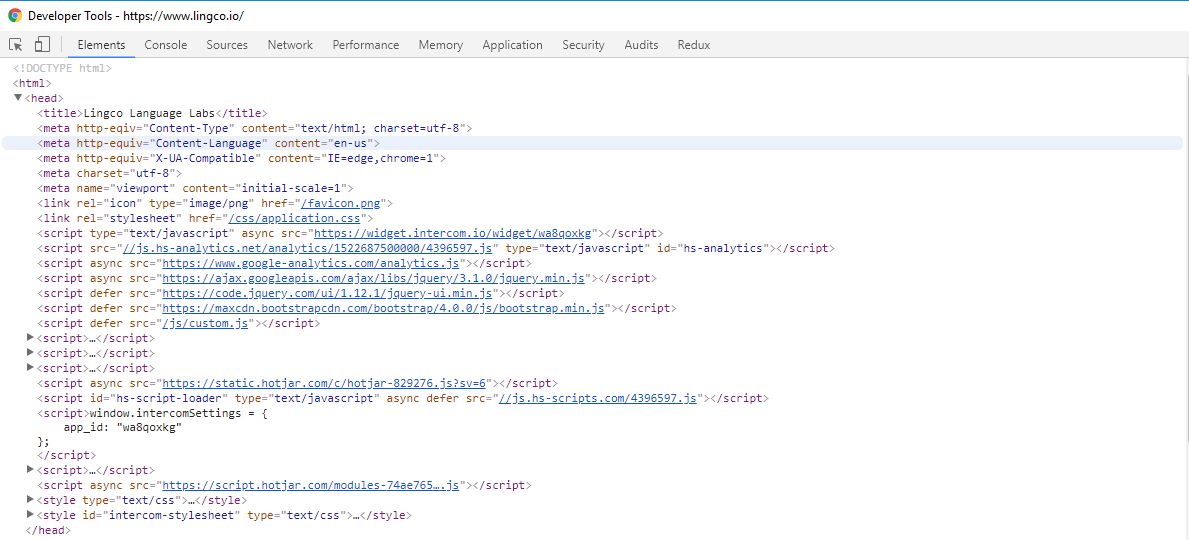Viewport: 1189px width, 540px height.
Task: Select the title Lingco Language Labs node
Action: [x=152, y=113]
